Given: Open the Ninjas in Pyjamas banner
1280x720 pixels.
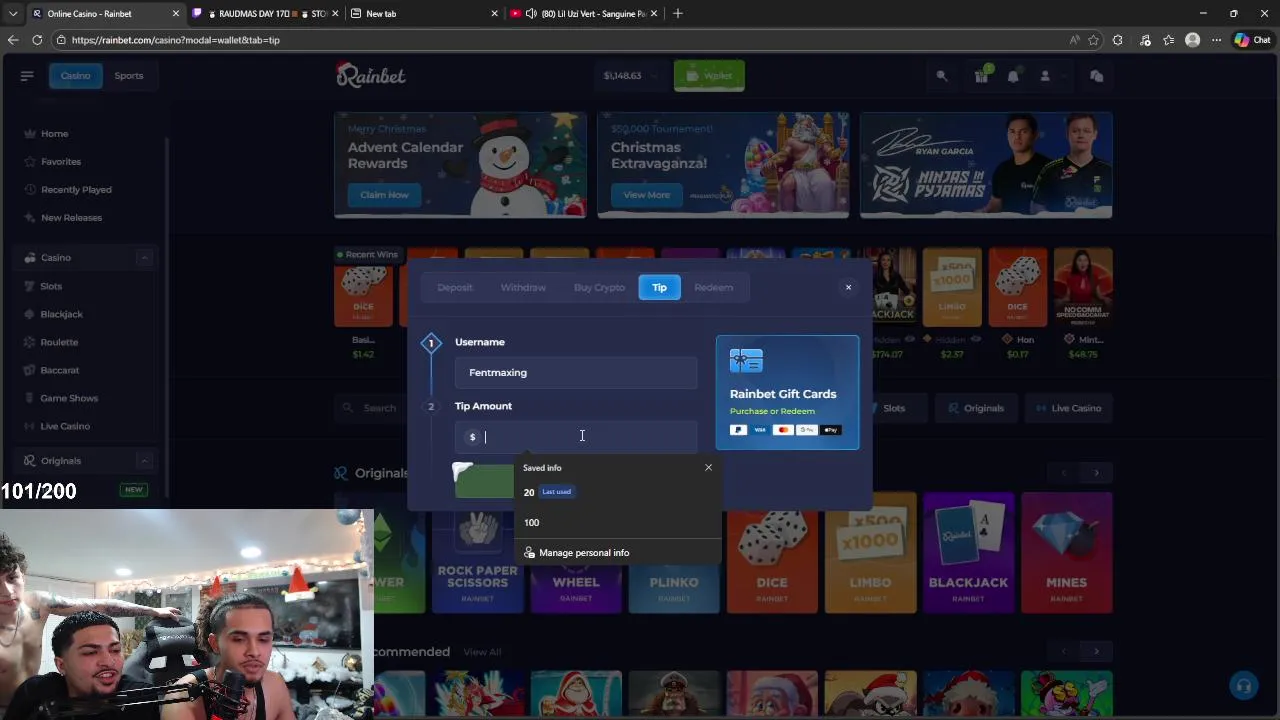Looking at the screenshot, I should coord(986,165).
